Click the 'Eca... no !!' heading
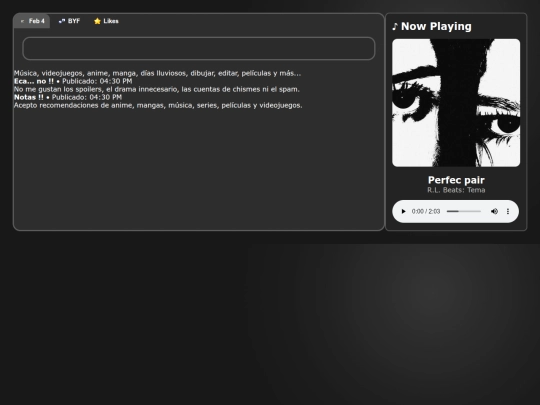This screenshot has width=540, height=405. tap(34, 81)
